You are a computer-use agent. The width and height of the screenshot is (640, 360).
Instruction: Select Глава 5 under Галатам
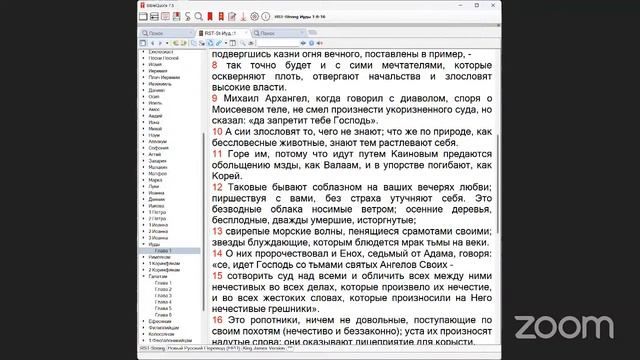pyautogui.click(x=163, y=308)
